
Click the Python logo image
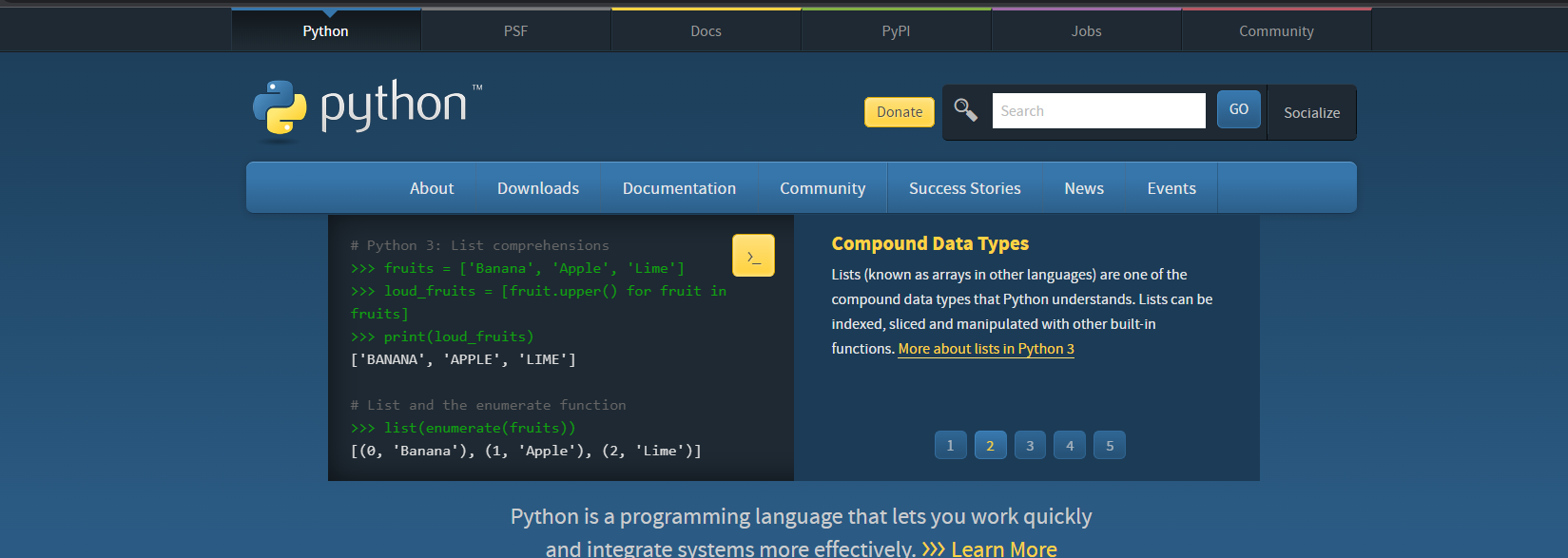click(x=368, y=111)
